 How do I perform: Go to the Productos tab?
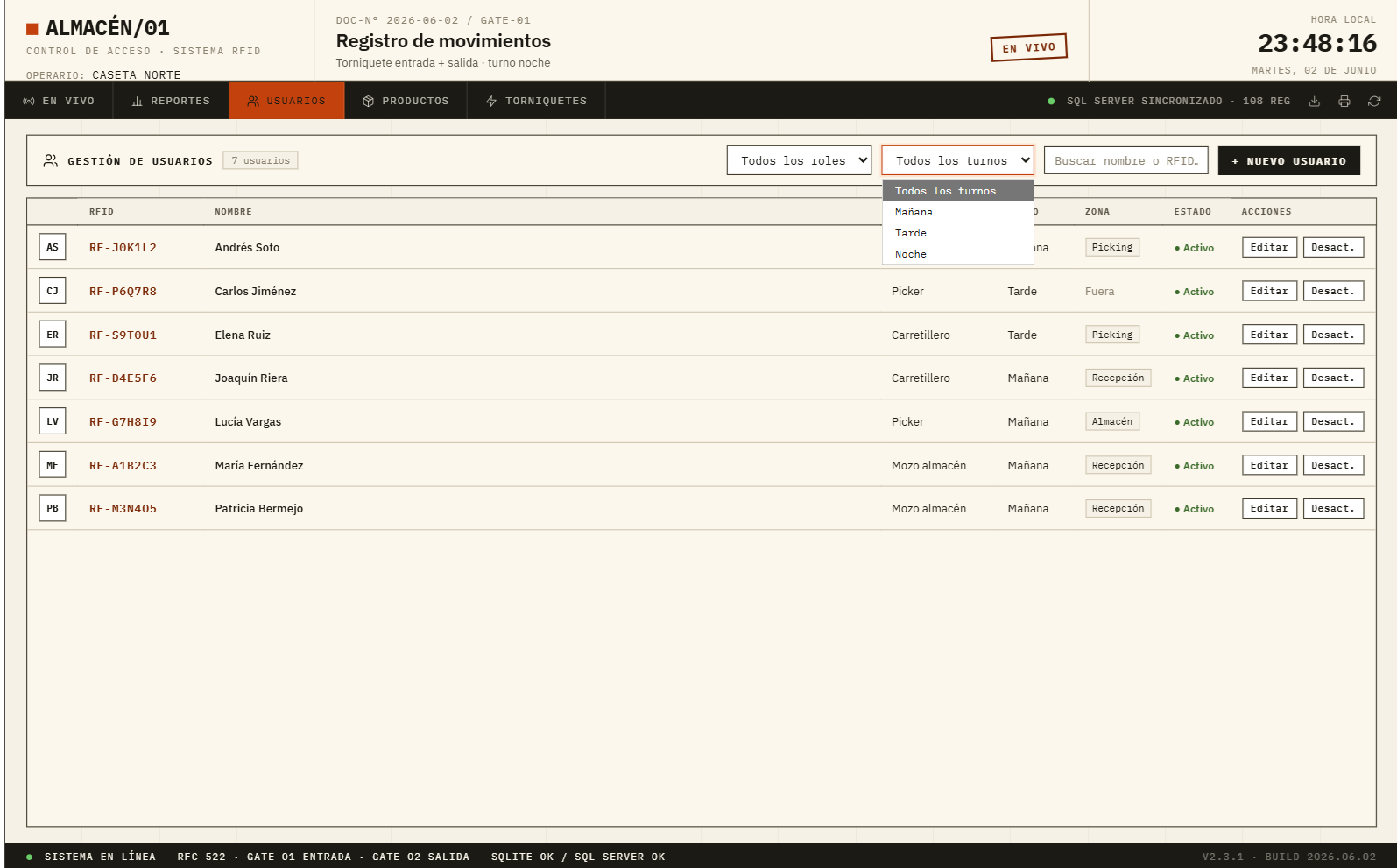[406, 101]
